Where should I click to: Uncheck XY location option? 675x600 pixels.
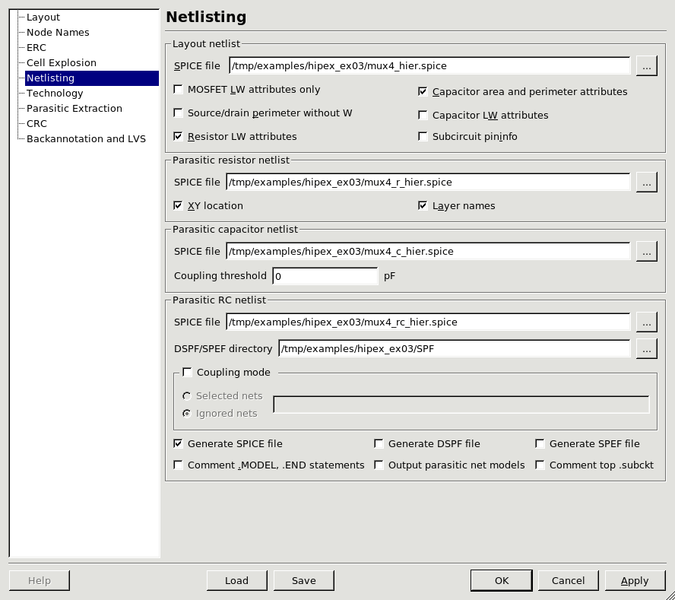[x=179, y=206]
